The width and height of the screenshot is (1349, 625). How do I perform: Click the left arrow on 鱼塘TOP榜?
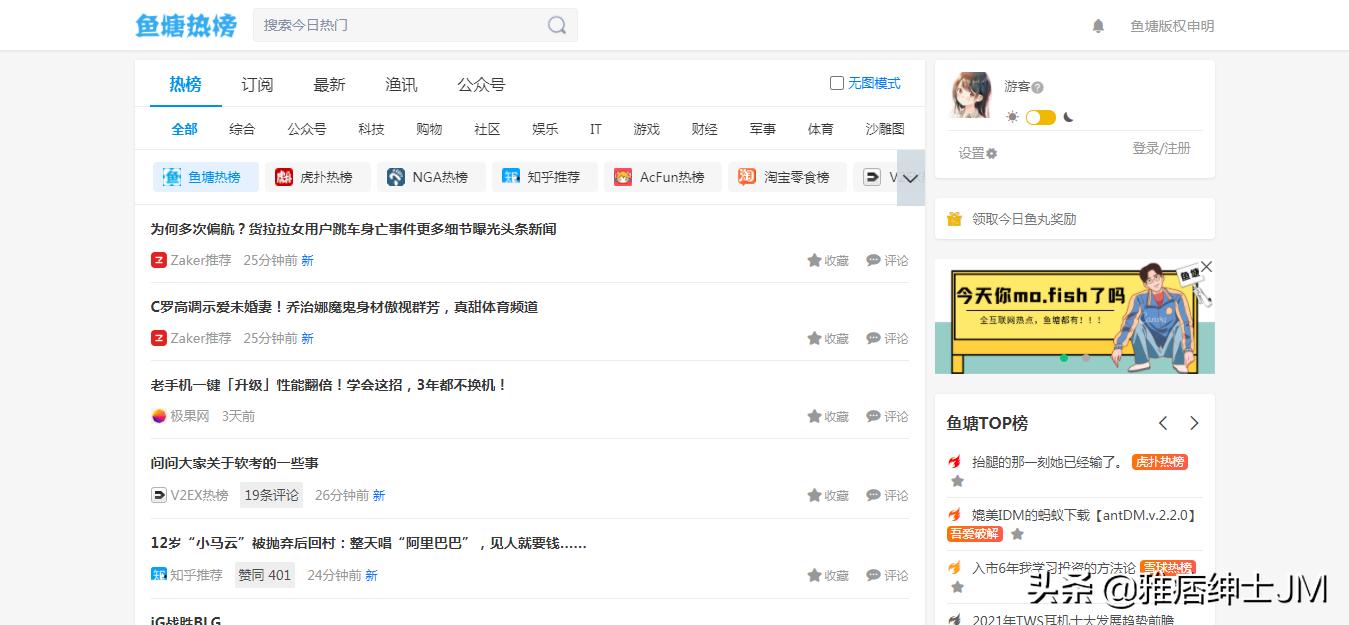pyautogui.click(x=1162, y=423)
